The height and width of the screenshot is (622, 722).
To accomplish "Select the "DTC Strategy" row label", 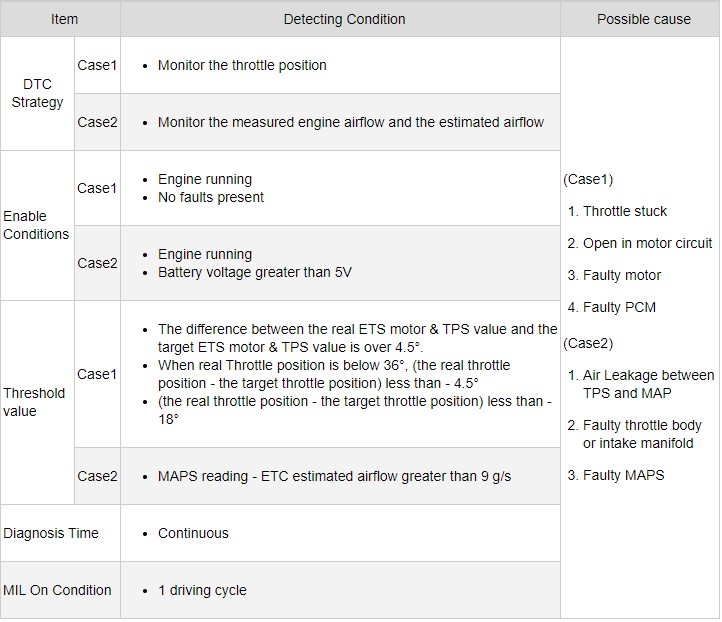I will pos(37,93).
